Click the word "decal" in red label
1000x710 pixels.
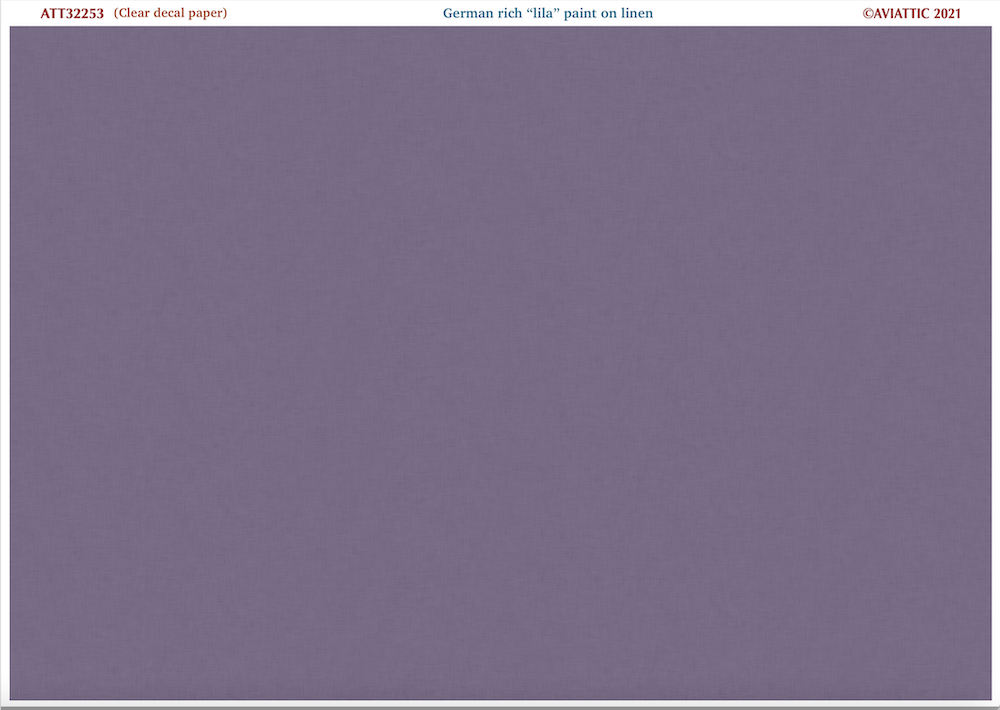click(x=169, y=13)
